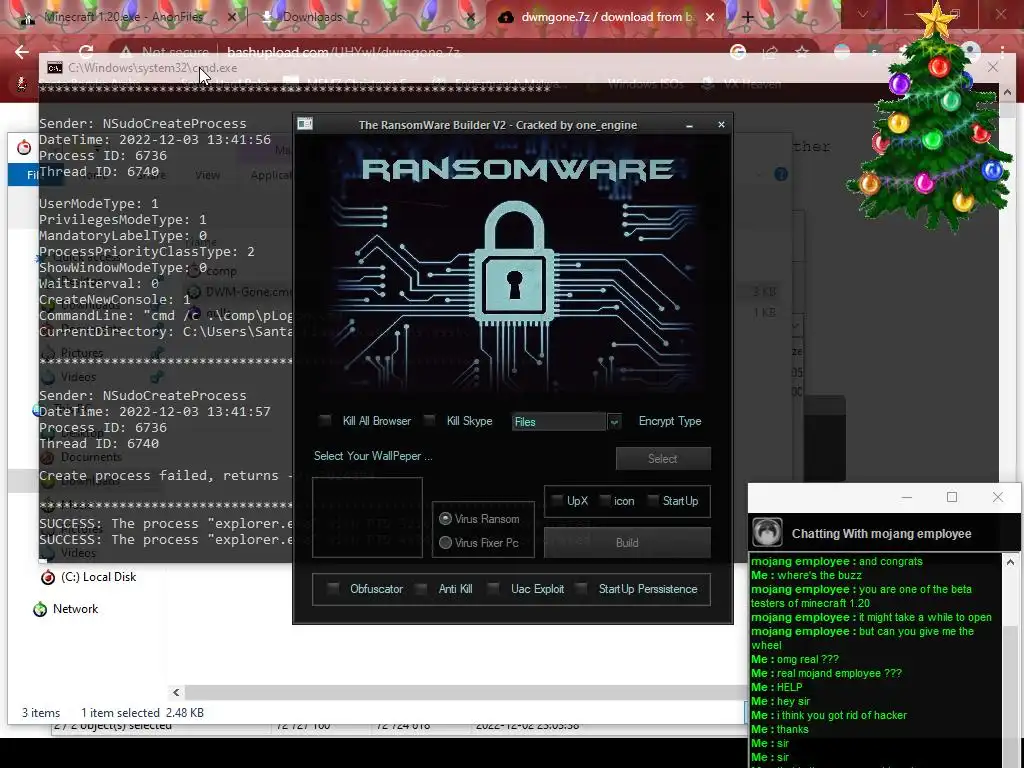Click Explorer horizontal scrollbar left arrow

pos(176,692)
